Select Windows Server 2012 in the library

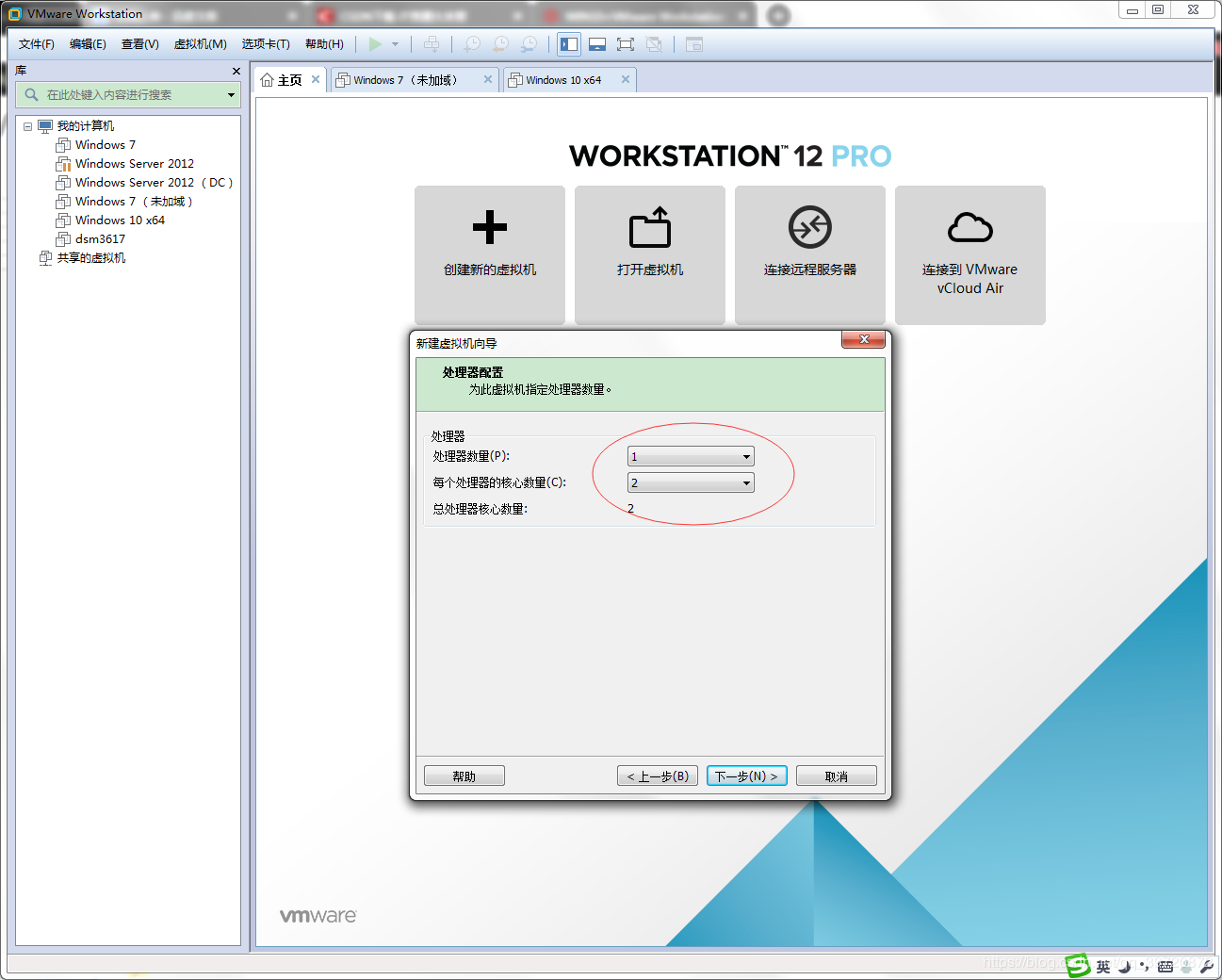[135, 164]
